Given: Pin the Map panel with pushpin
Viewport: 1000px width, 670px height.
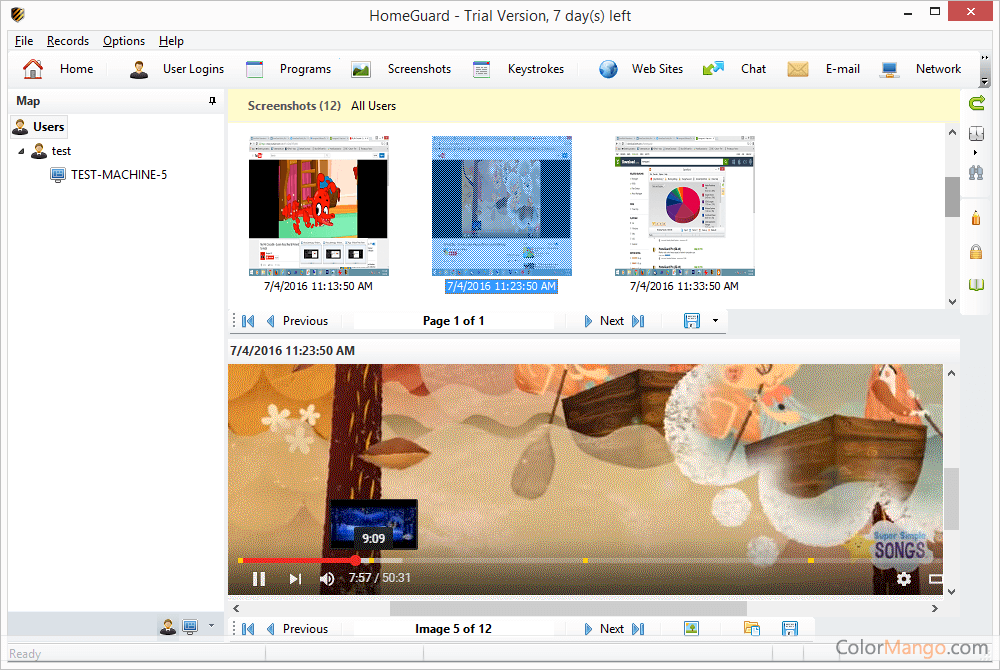Looking at the screenshot, I should pyautogui.click(x=212, y=101).
